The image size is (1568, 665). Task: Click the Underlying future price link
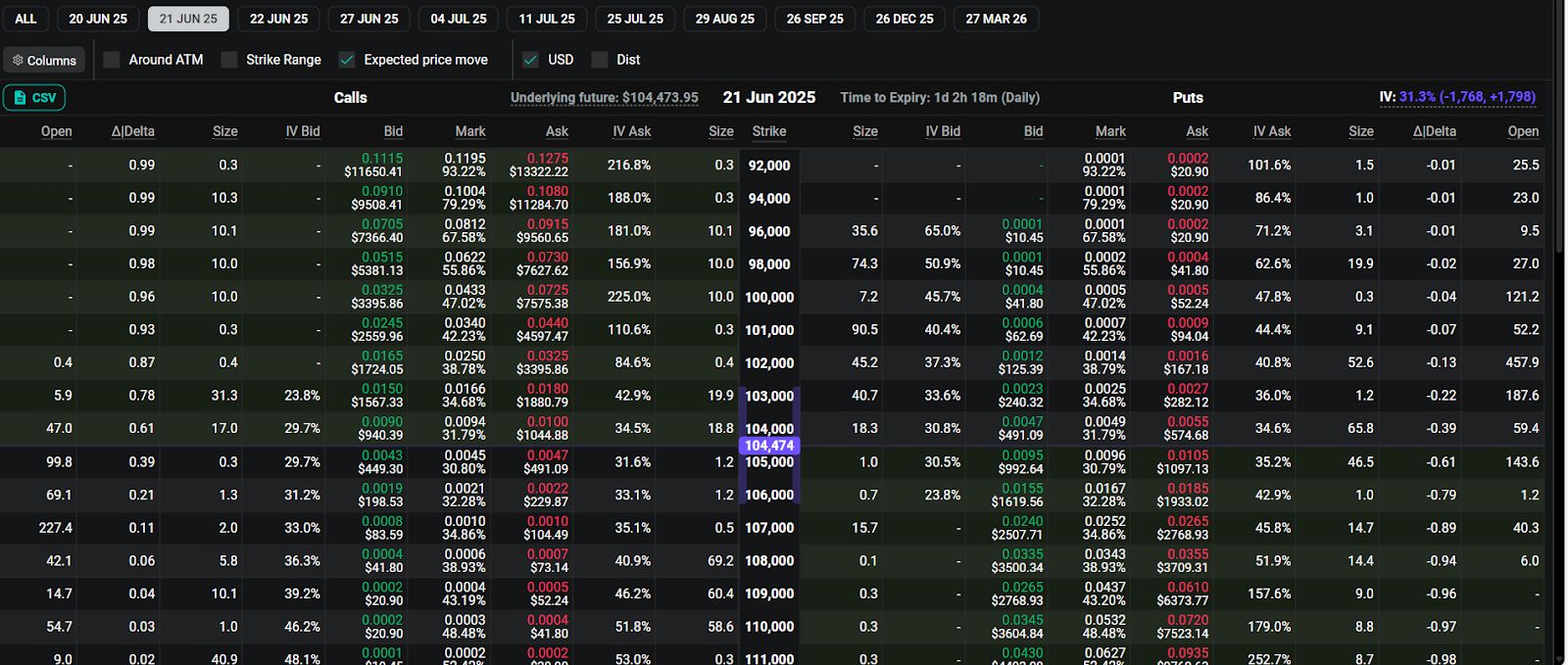pyautogui.click(x=604, y=98)
